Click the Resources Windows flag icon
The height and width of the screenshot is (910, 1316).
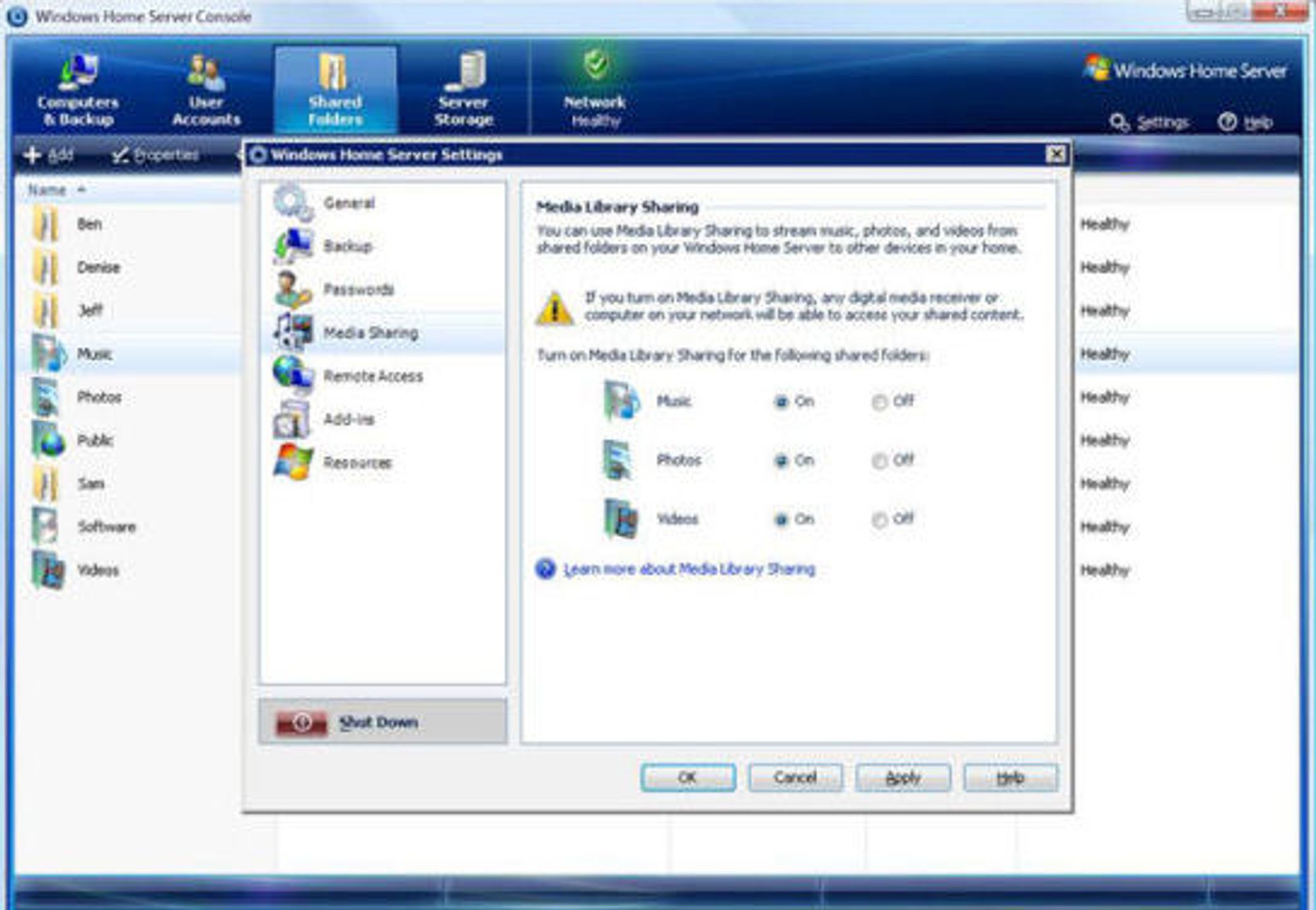pyautogui.click(x=293, y=462)
